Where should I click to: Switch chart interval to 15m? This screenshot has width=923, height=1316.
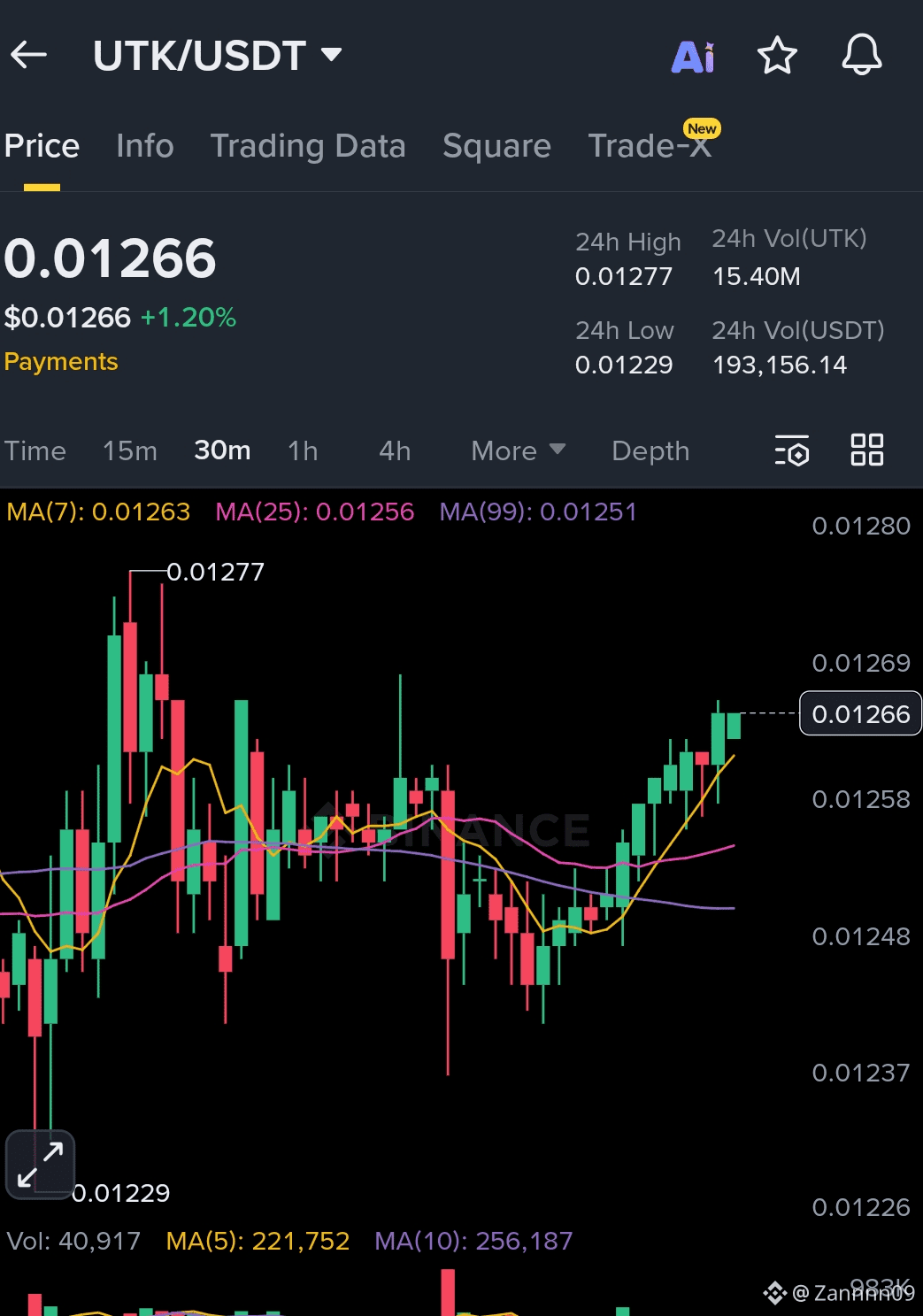tap(129, 450)
